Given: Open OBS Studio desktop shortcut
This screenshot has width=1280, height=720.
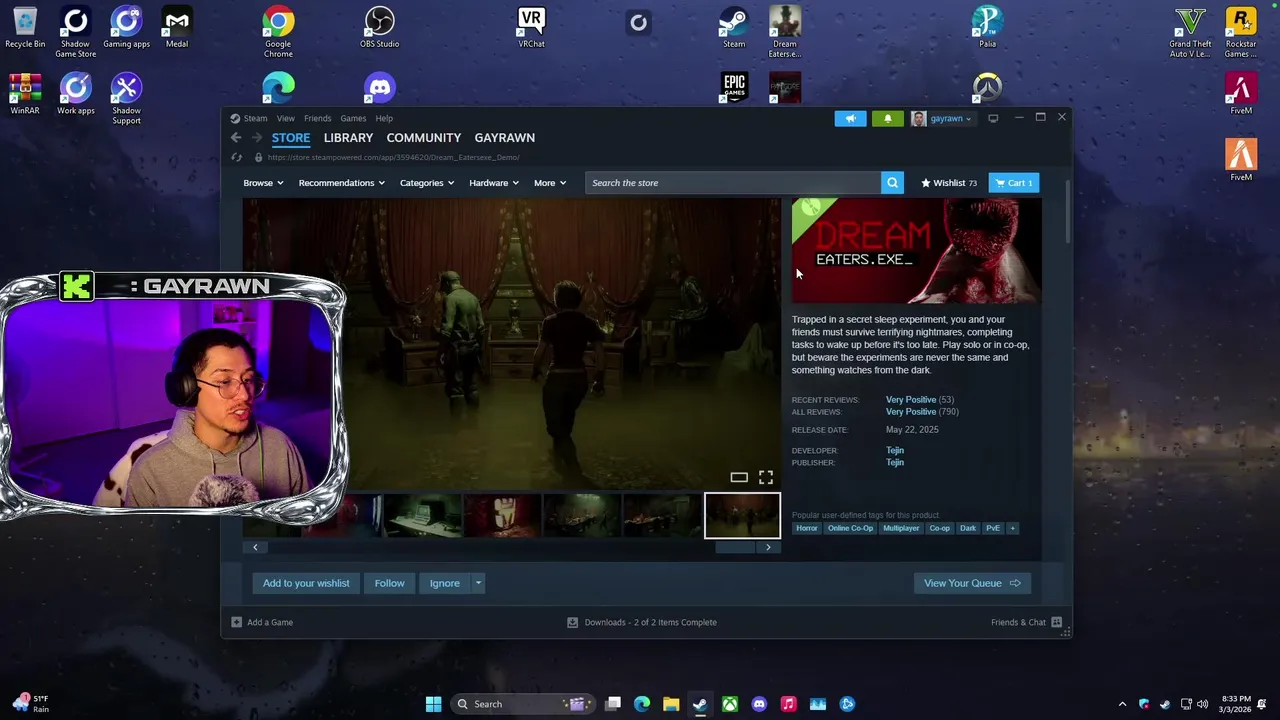Looking at the screenshot, I should coord(380,27).
